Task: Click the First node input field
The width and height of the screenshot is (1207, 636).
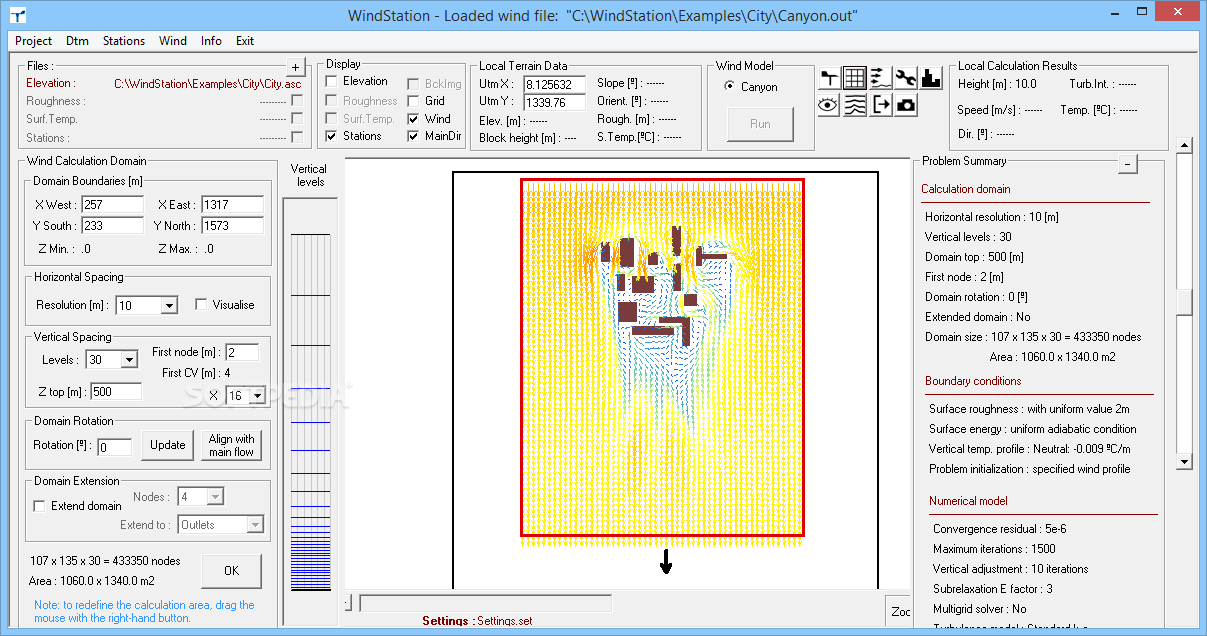Action: point(242,352)
